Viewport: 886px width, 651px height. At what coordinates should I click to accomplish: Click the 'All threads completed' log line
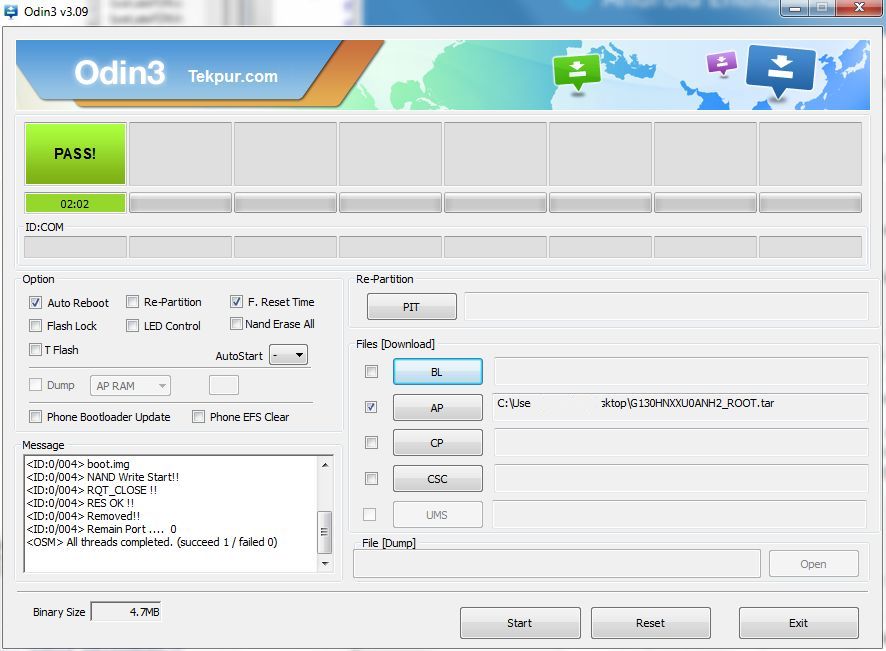[152, 542]
